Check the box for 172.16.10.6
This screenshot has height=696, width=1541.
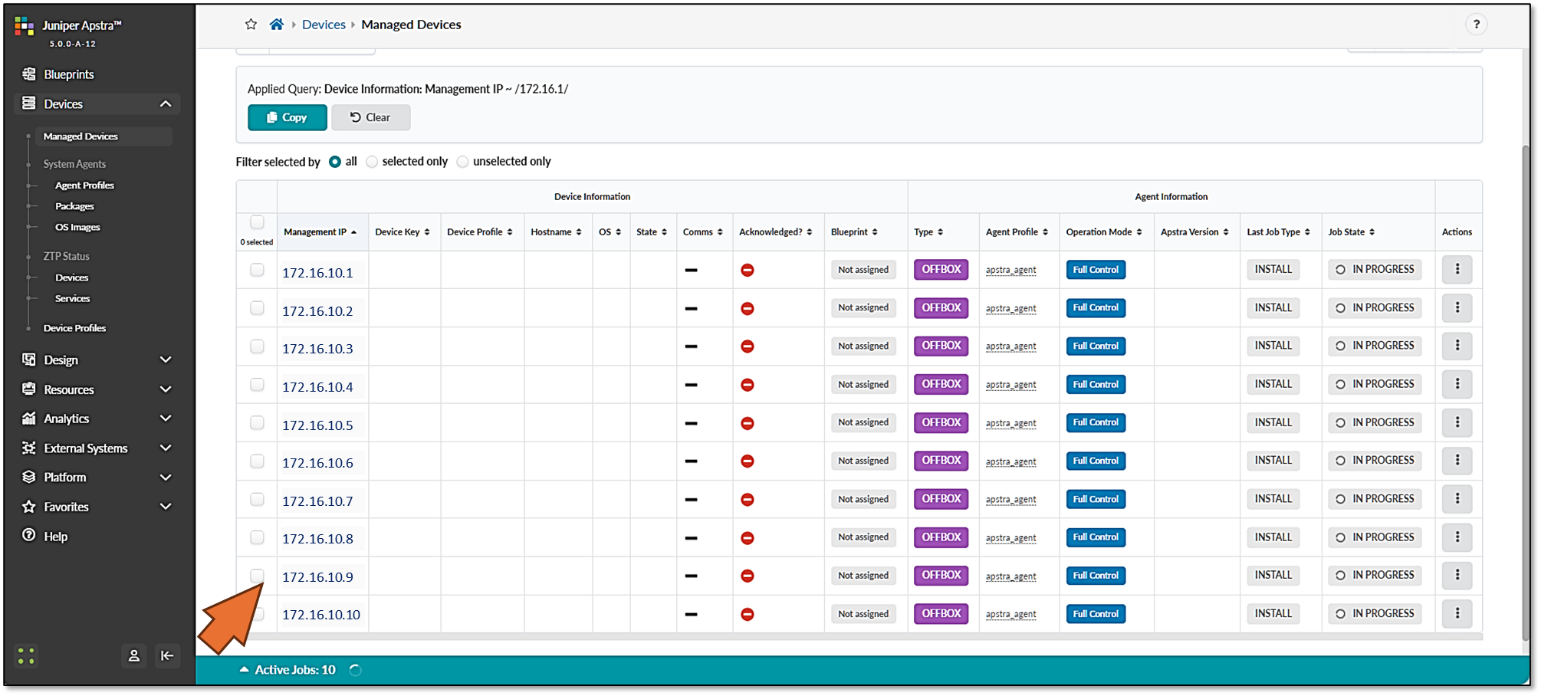(257, 461)
